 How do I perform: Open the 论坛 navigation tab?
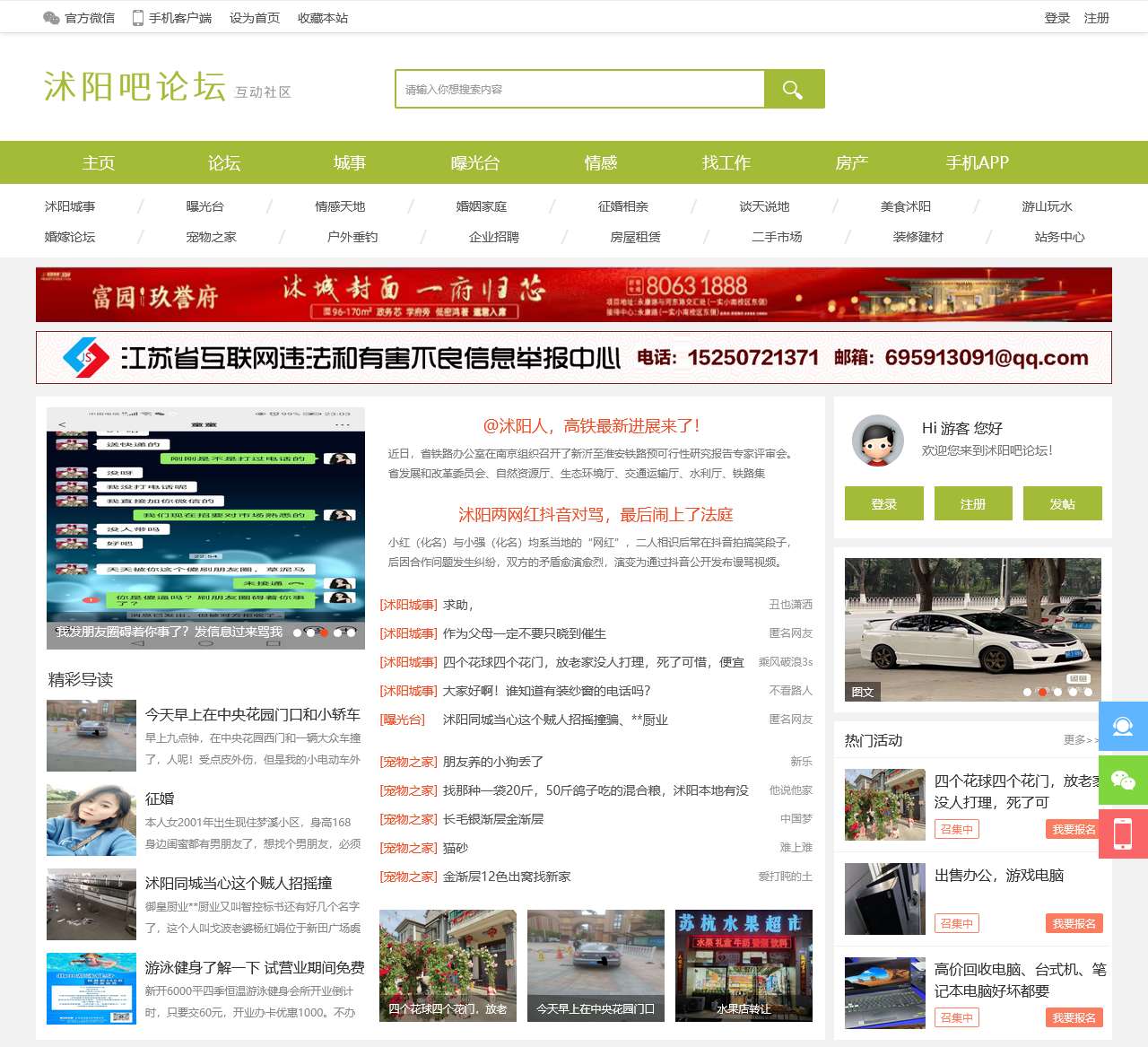pyautogui.click(x=224, y=162)
